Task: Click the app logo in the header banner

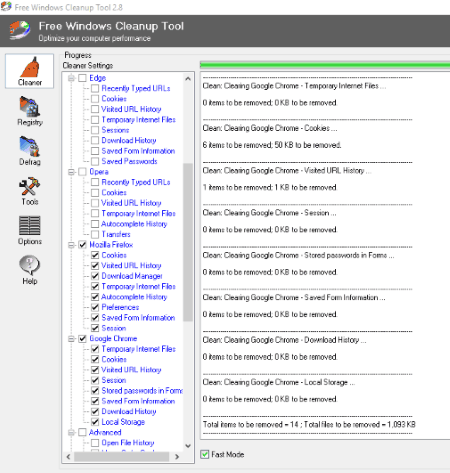Action: click(x=20, y=30)
